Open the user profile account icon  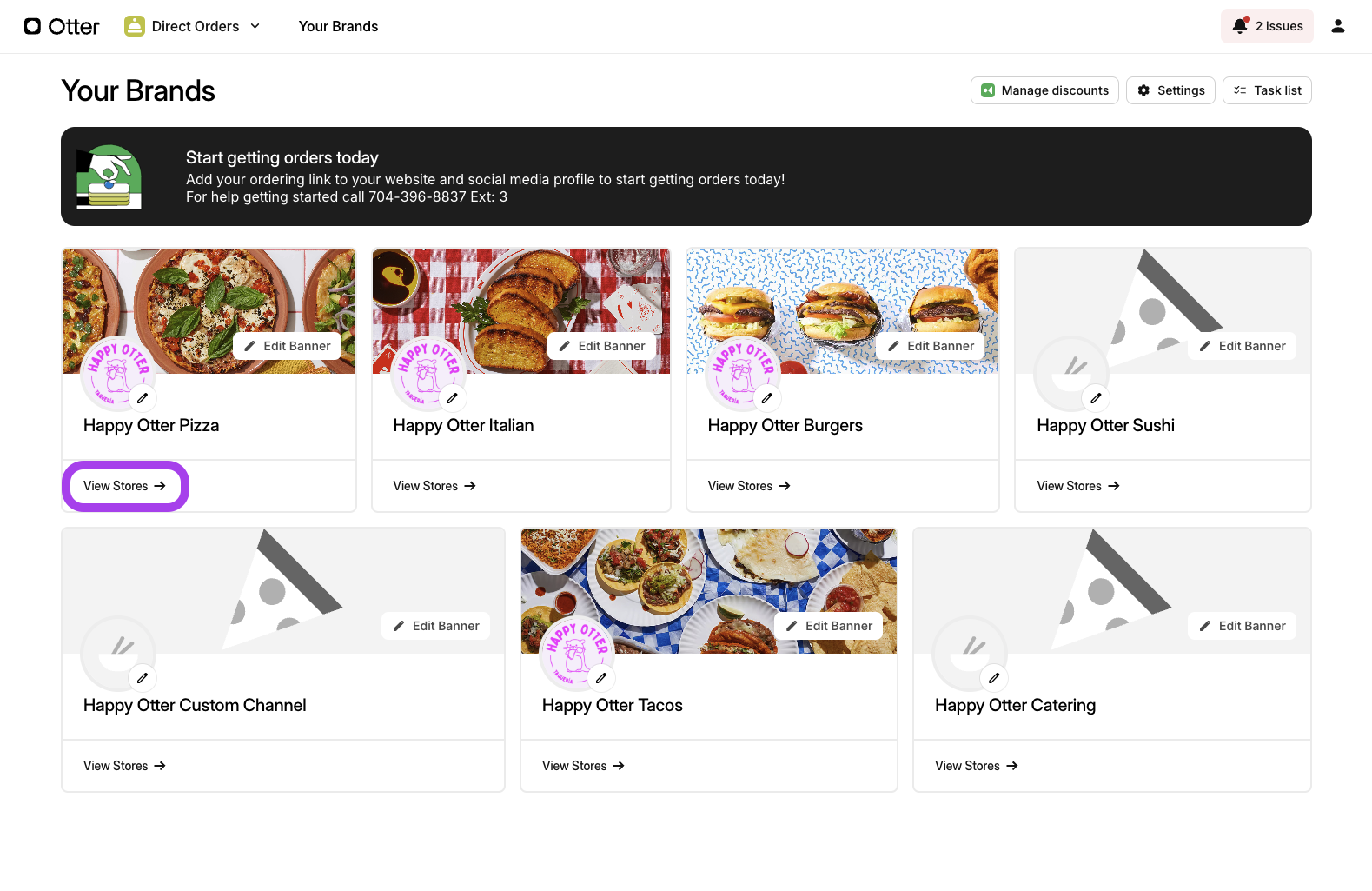click(x=1337, y=26)
